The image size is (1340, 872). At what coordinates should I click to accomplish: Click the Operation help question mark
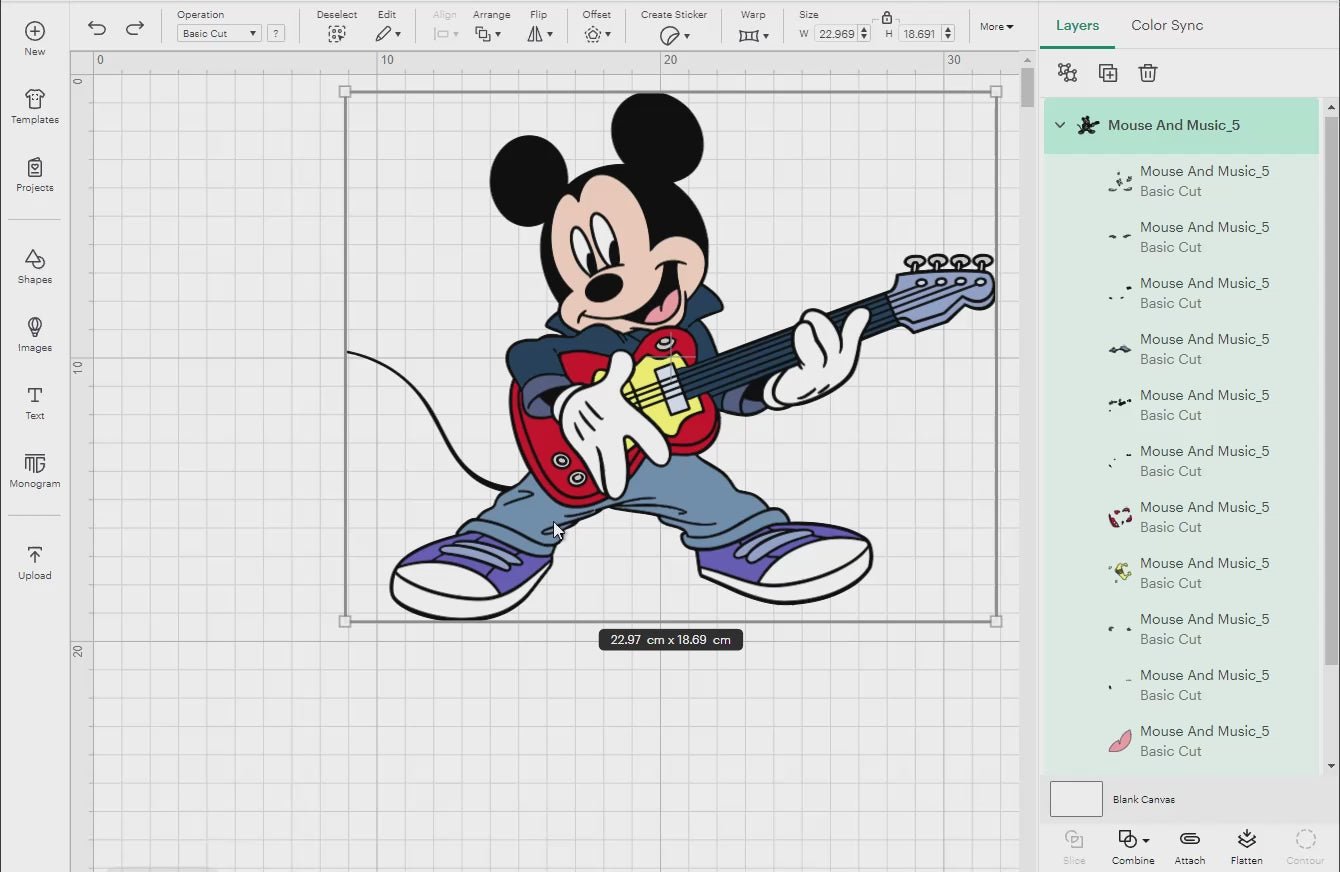(276, 33)
